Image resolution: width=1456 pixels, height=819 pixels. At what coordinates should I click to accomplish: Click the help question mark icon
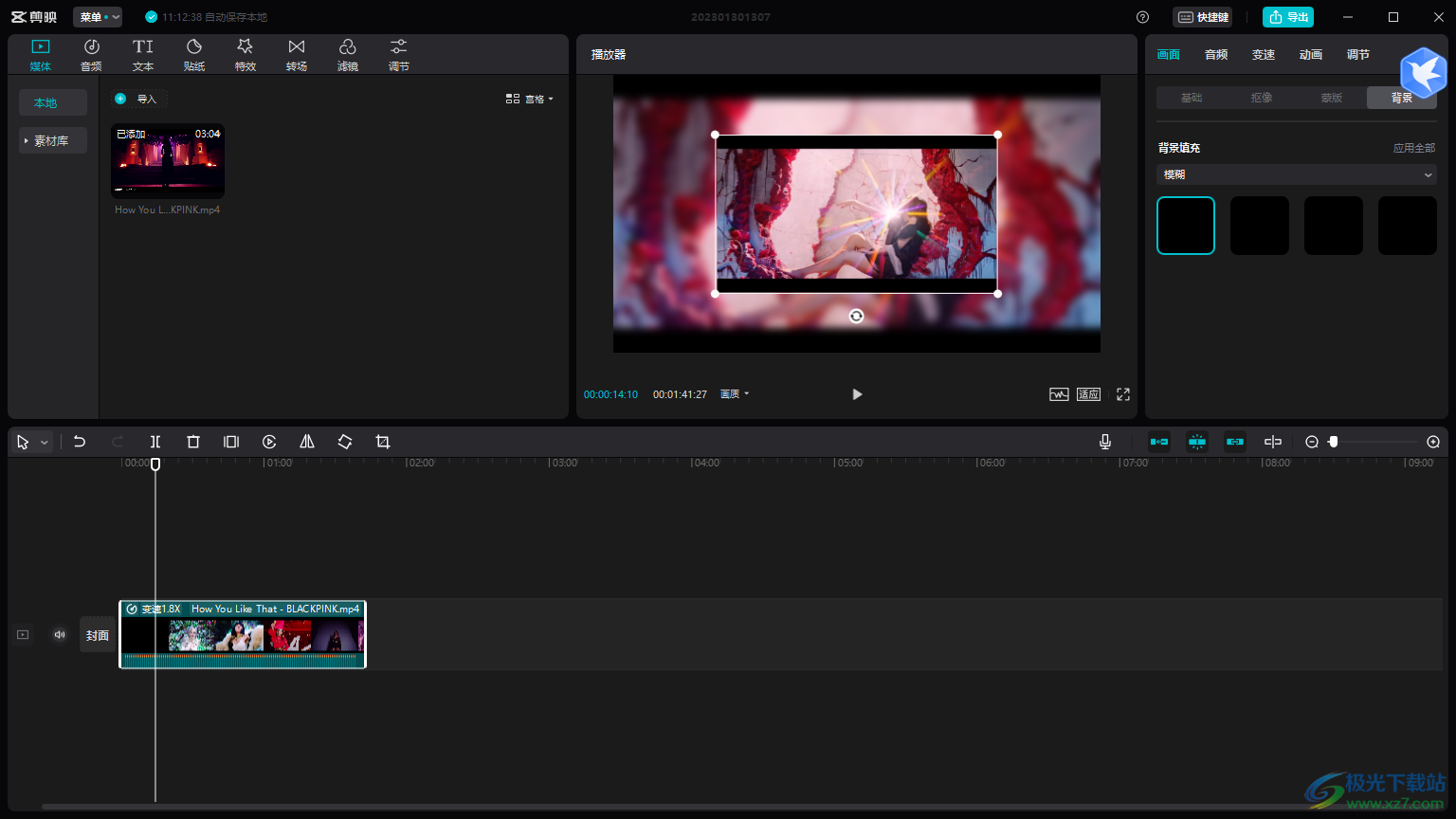point(1142,17)
